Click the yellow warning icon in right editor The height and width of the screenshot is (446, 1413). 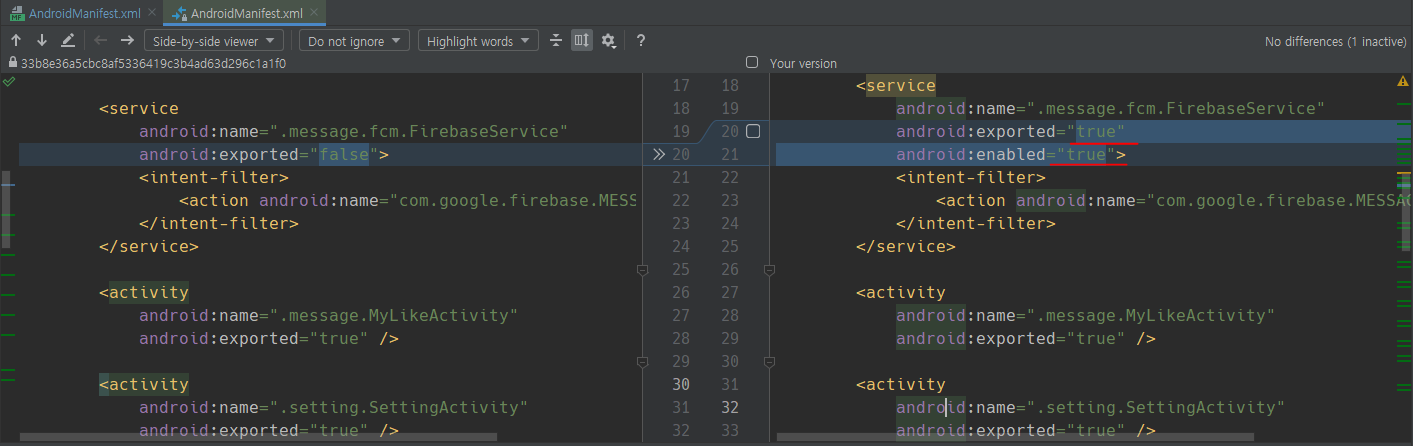click(x=1402, y=82)
